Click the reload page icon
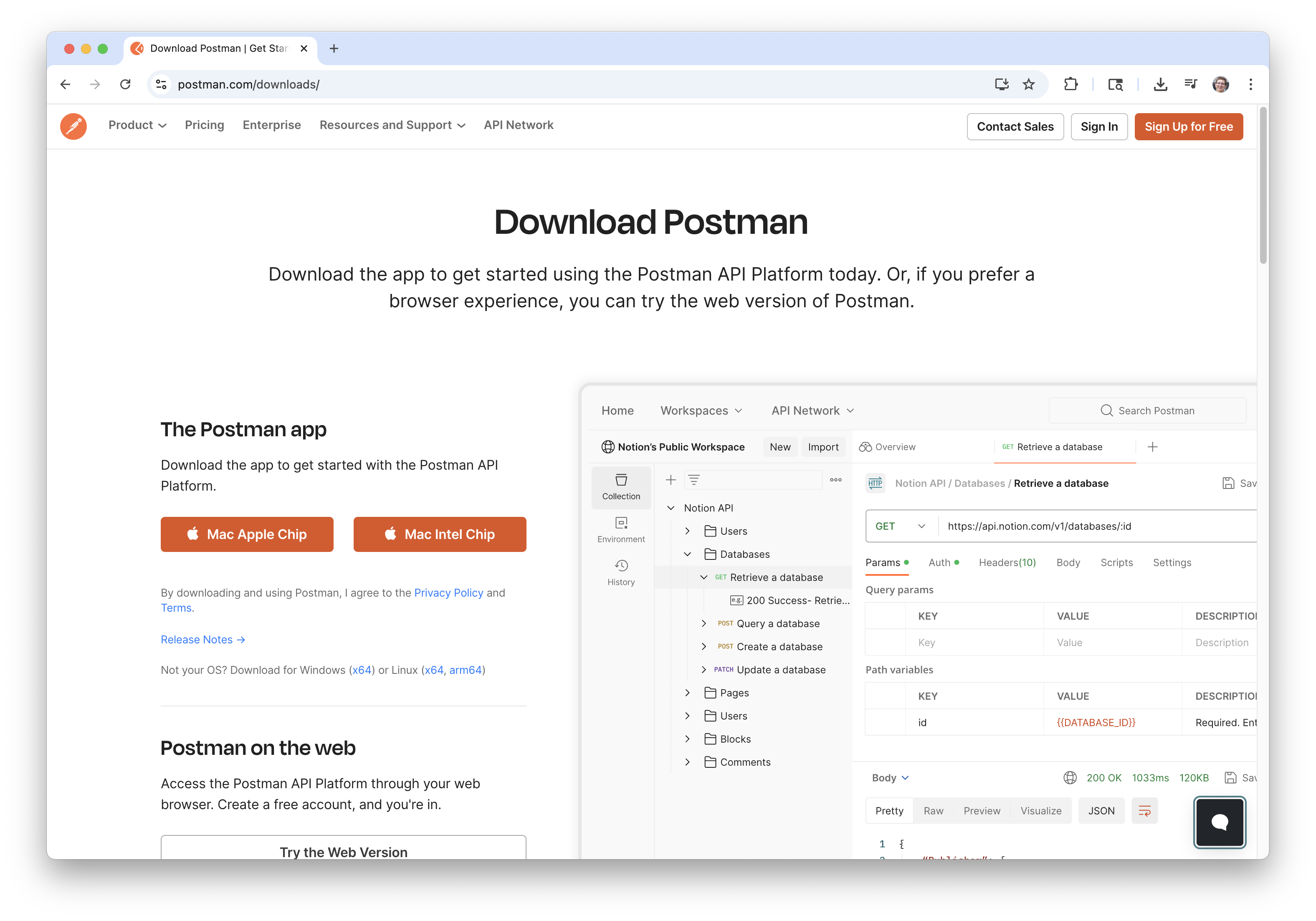The image size is (1316, 921). click(126, 84)
